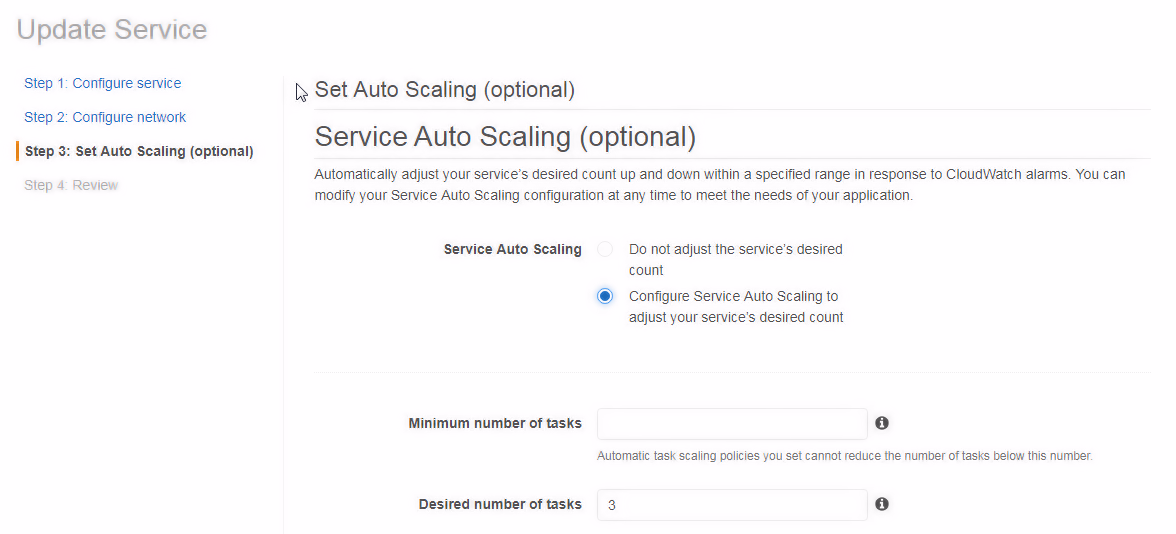This screenshot has height=534, width=1176.
Task: Click 'adjust your service's desired count' label text
Action: pos(736,317)
